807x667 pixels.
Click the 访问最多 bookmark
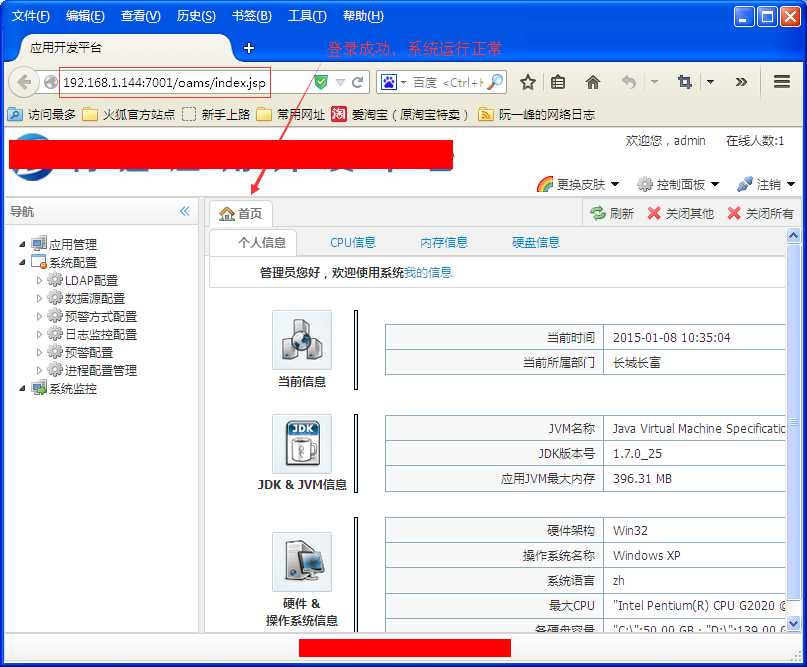[x=42, y=114]
